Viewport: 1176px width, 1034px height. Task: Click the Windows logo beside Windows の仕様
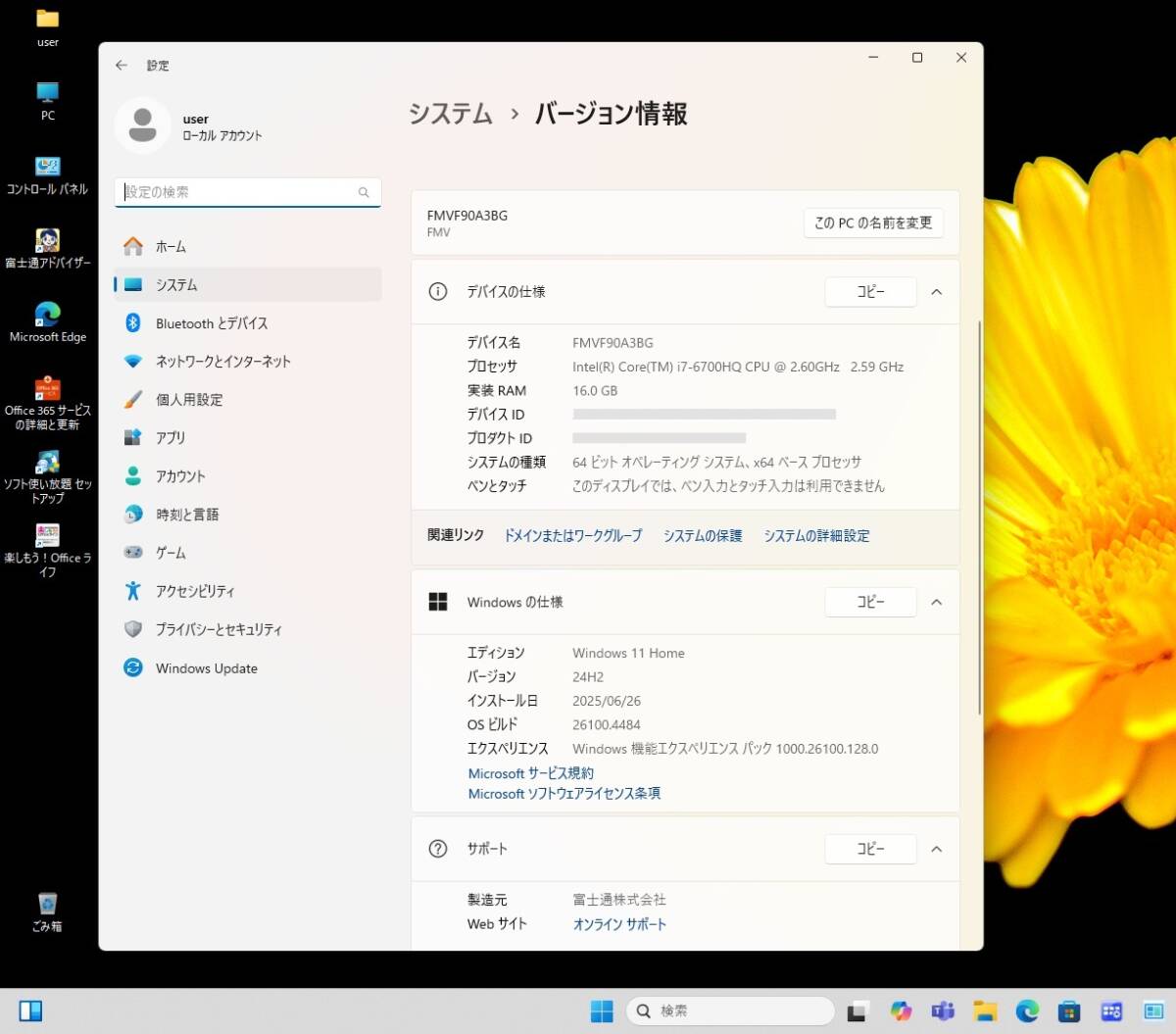click(x=438, y=602)
